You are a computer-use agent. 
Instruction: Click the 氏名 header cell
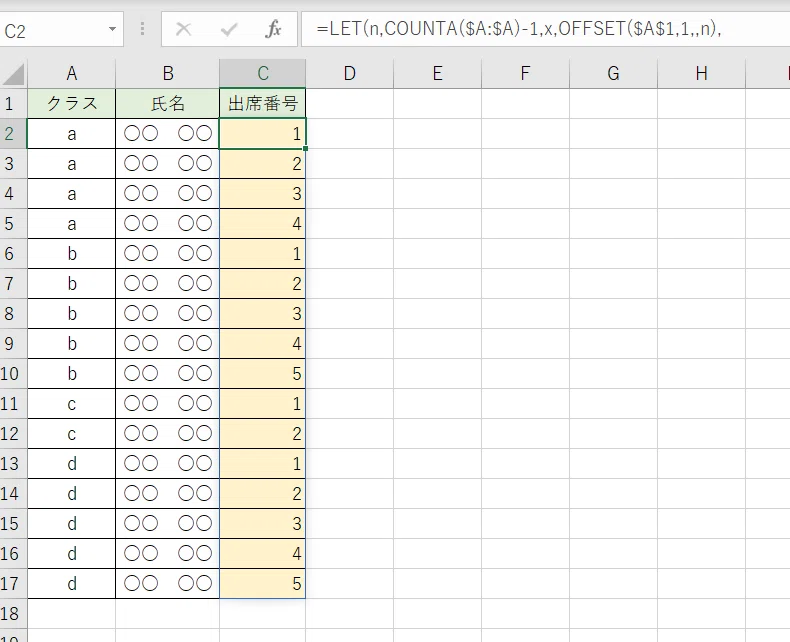tap(168, 104)
